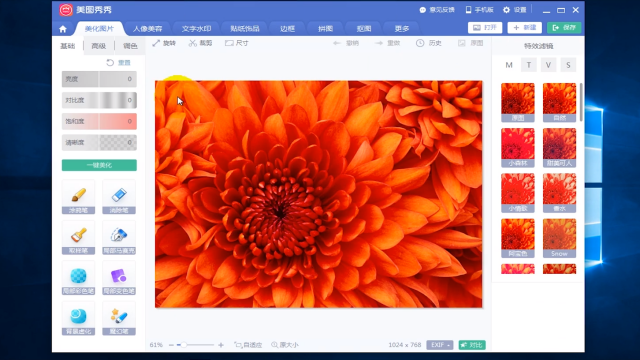Click the orange flower canvas image
The height and width of the screenshot is (360, 640).
(x=318, y=194)
